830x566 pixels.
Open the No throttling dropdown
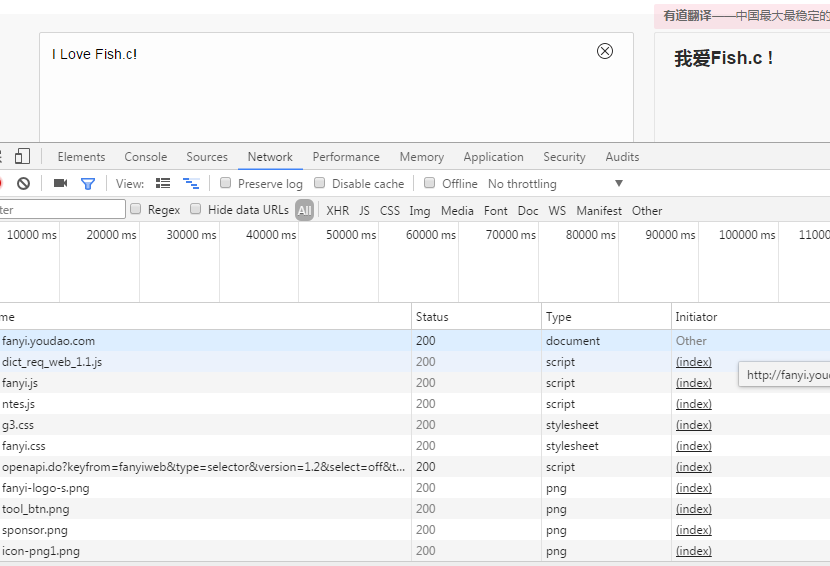coord(555,184)
